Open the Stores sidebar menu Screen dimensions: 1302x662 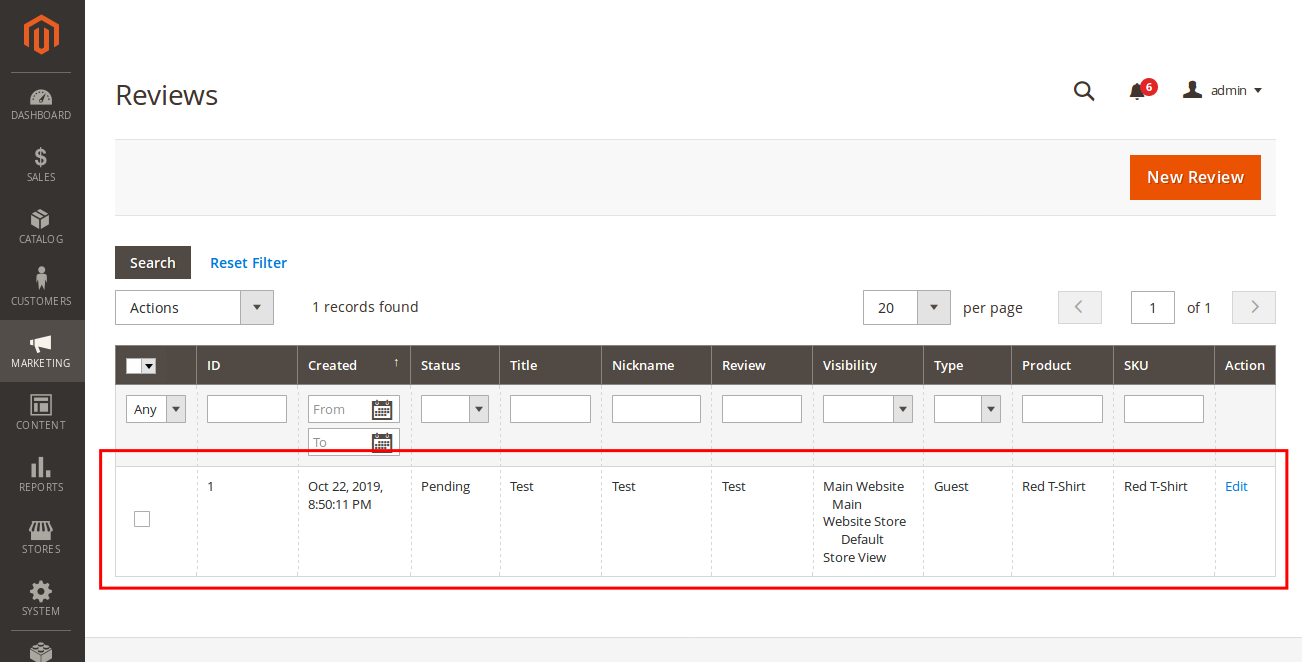(42, 538)
